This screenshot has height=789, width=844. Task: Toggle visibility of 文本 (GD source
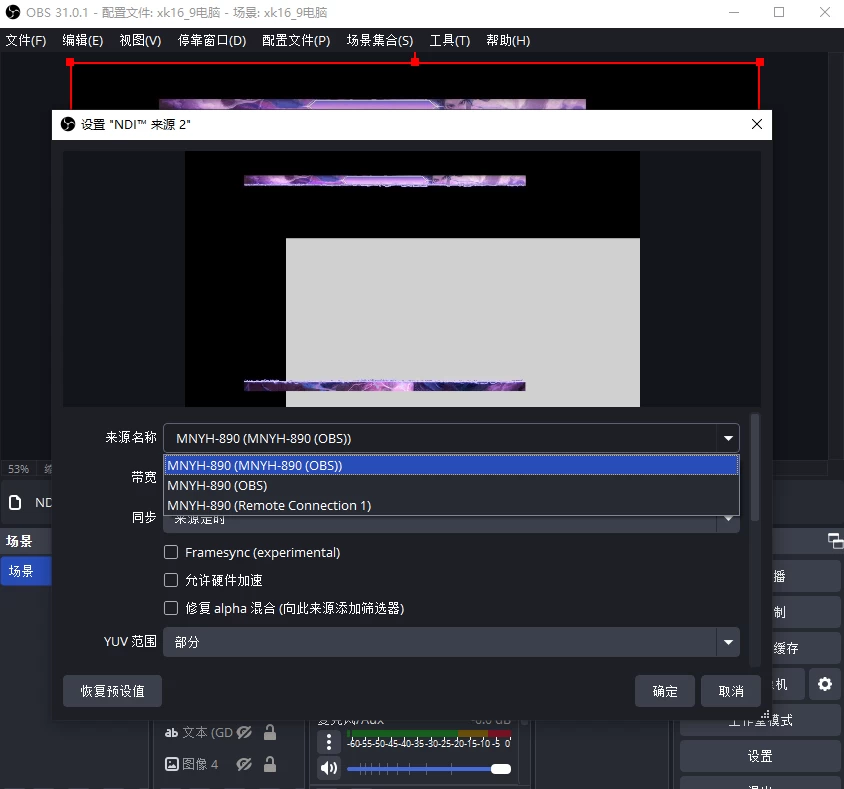point(244,732)
